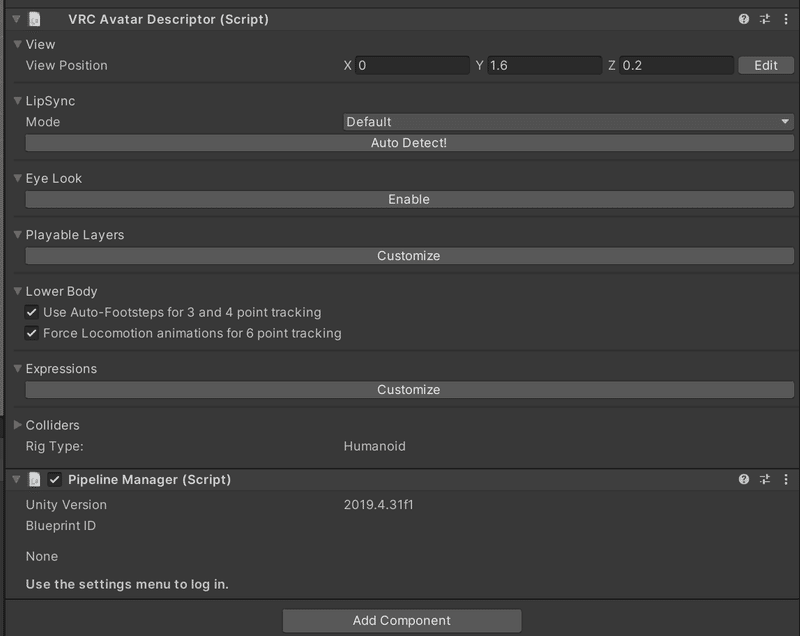Click Edit button for View Position
This screenshot has width=800, height=636.
coord(765,65)
